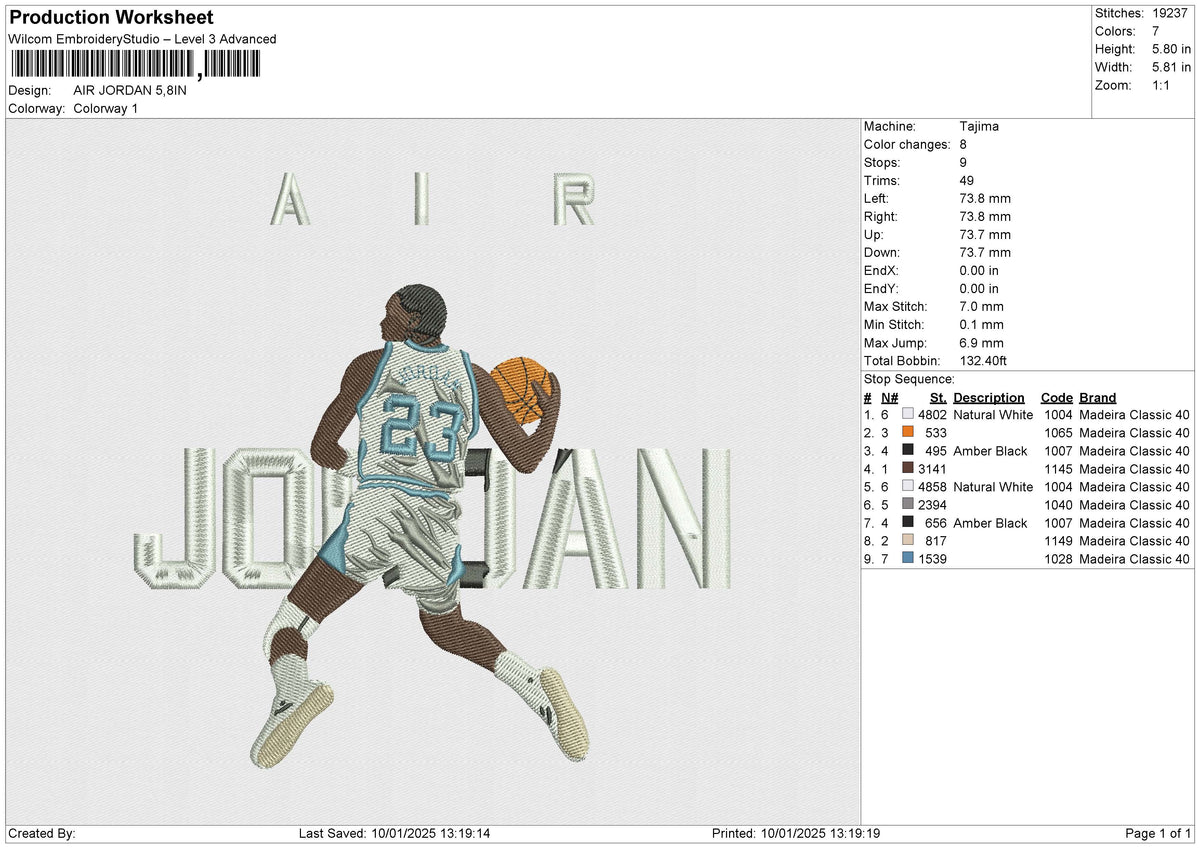Click the Zoom value 1:1
Screen dimensions: 1200x848
(x=1163, y=85)
